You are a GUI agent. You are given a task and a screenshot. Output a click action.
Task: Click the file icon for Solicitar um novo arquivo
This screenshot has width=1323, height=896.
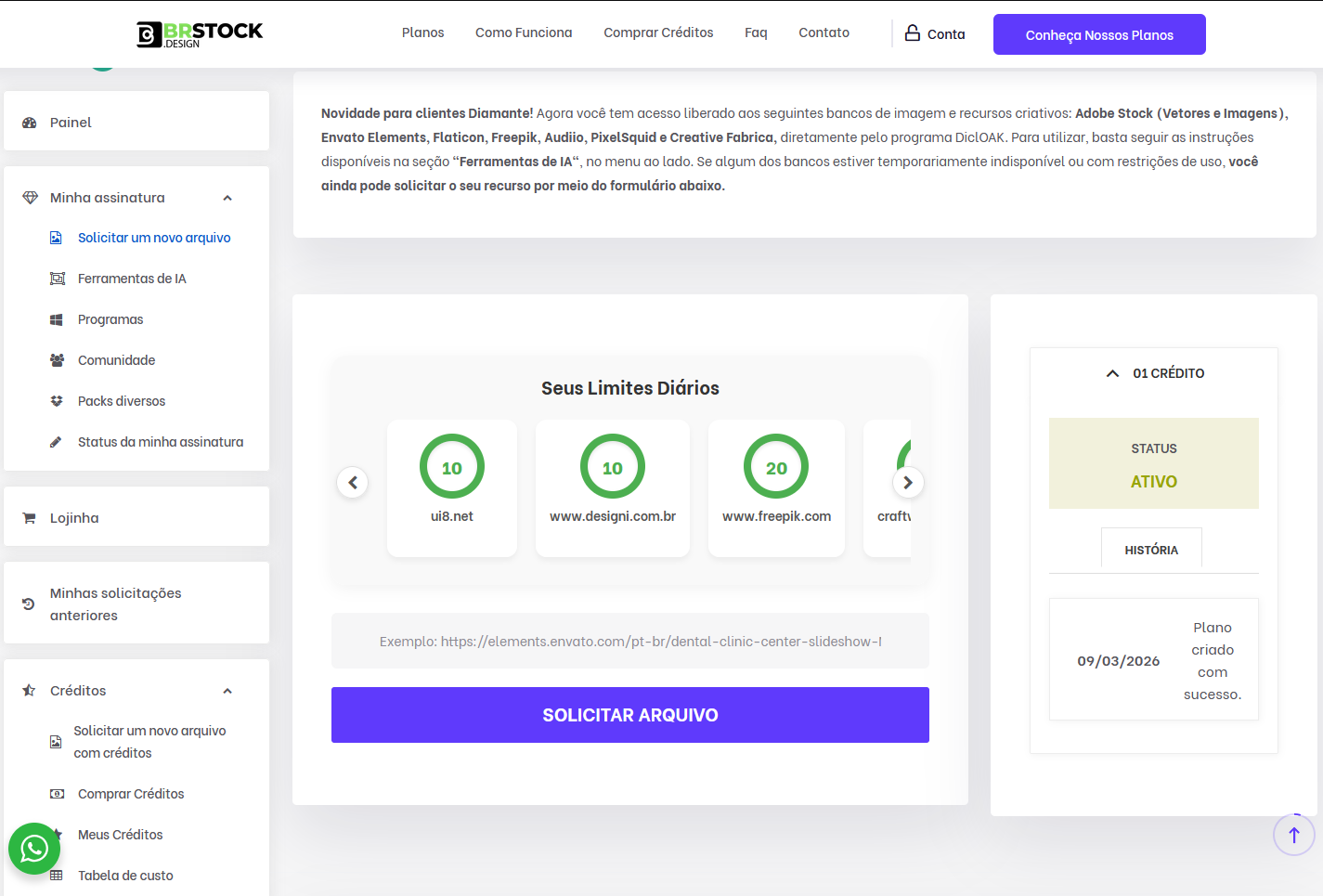(x=56, y=238)
